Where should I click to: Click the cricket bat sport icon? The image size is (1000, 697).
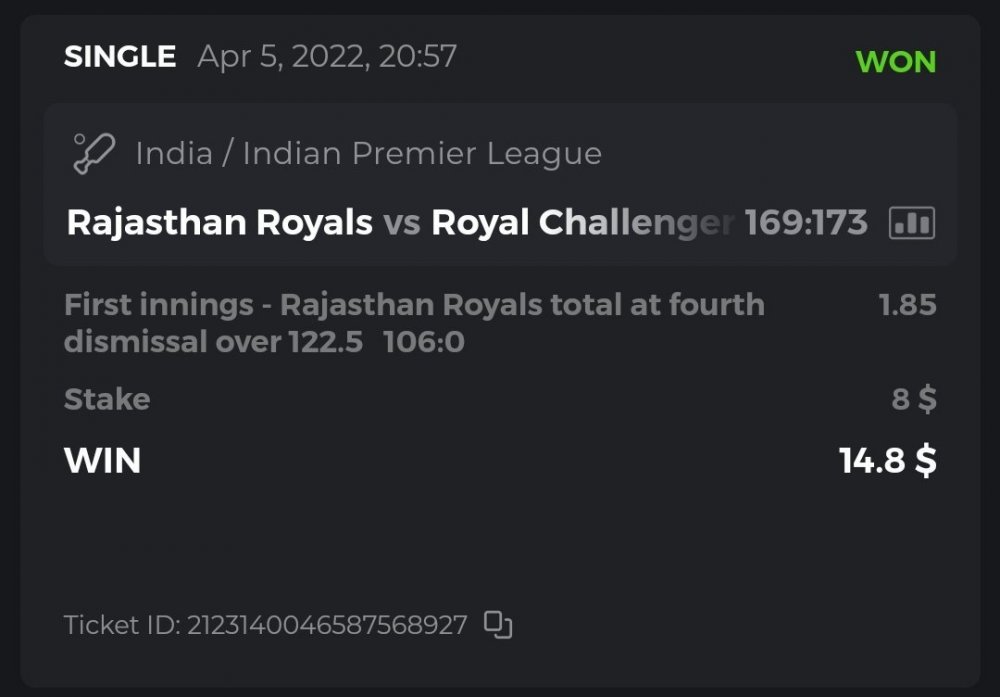[x=94, y=154]
